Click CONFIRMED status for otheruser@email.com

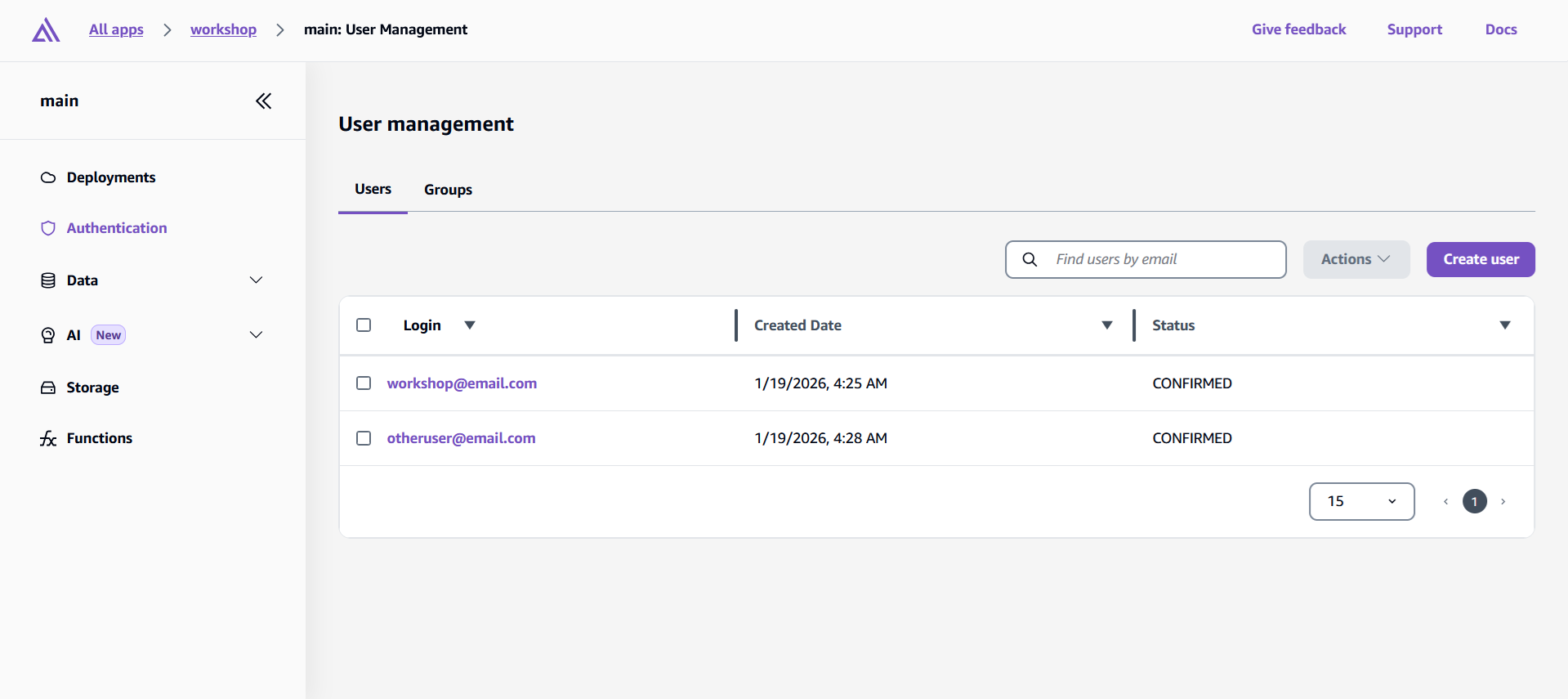coord(1192,438)
